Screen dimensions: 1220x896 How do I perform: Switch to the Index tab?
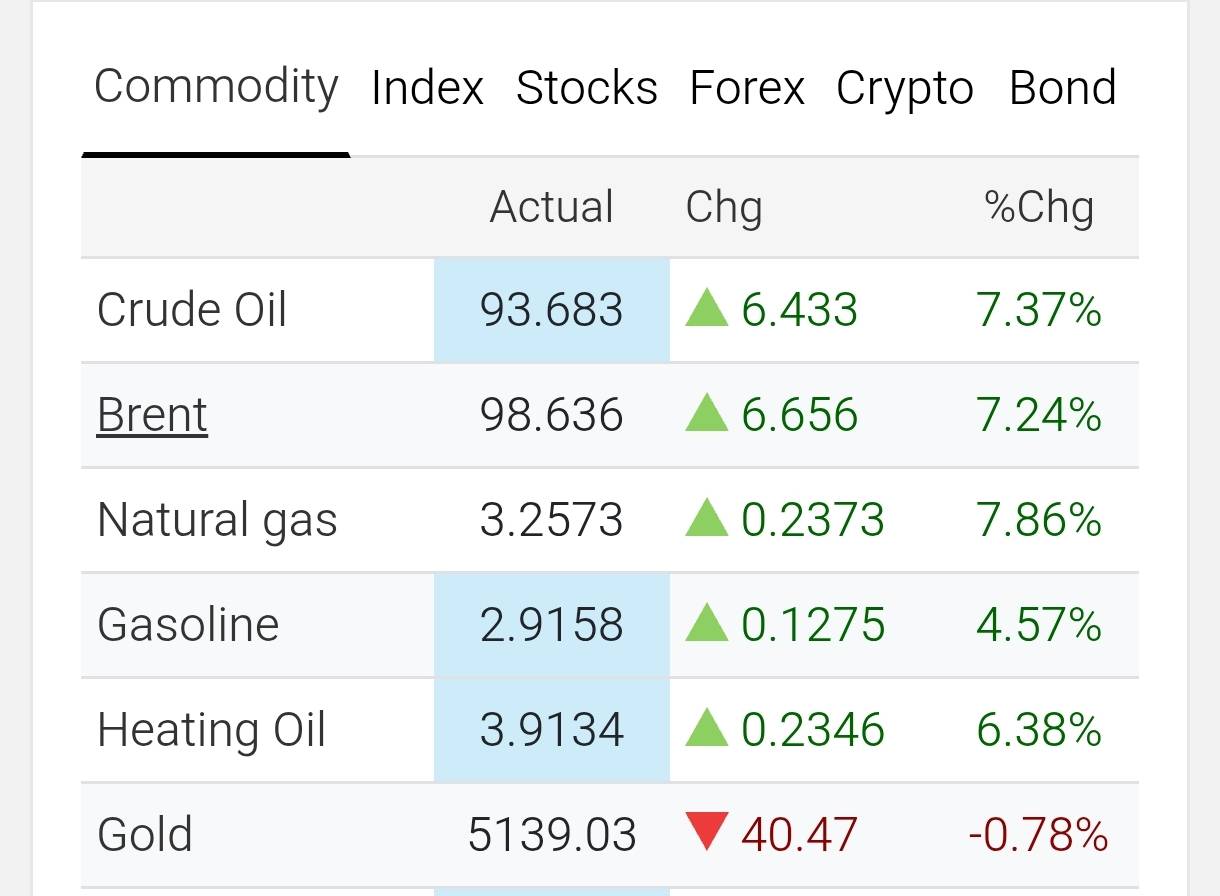427,88
